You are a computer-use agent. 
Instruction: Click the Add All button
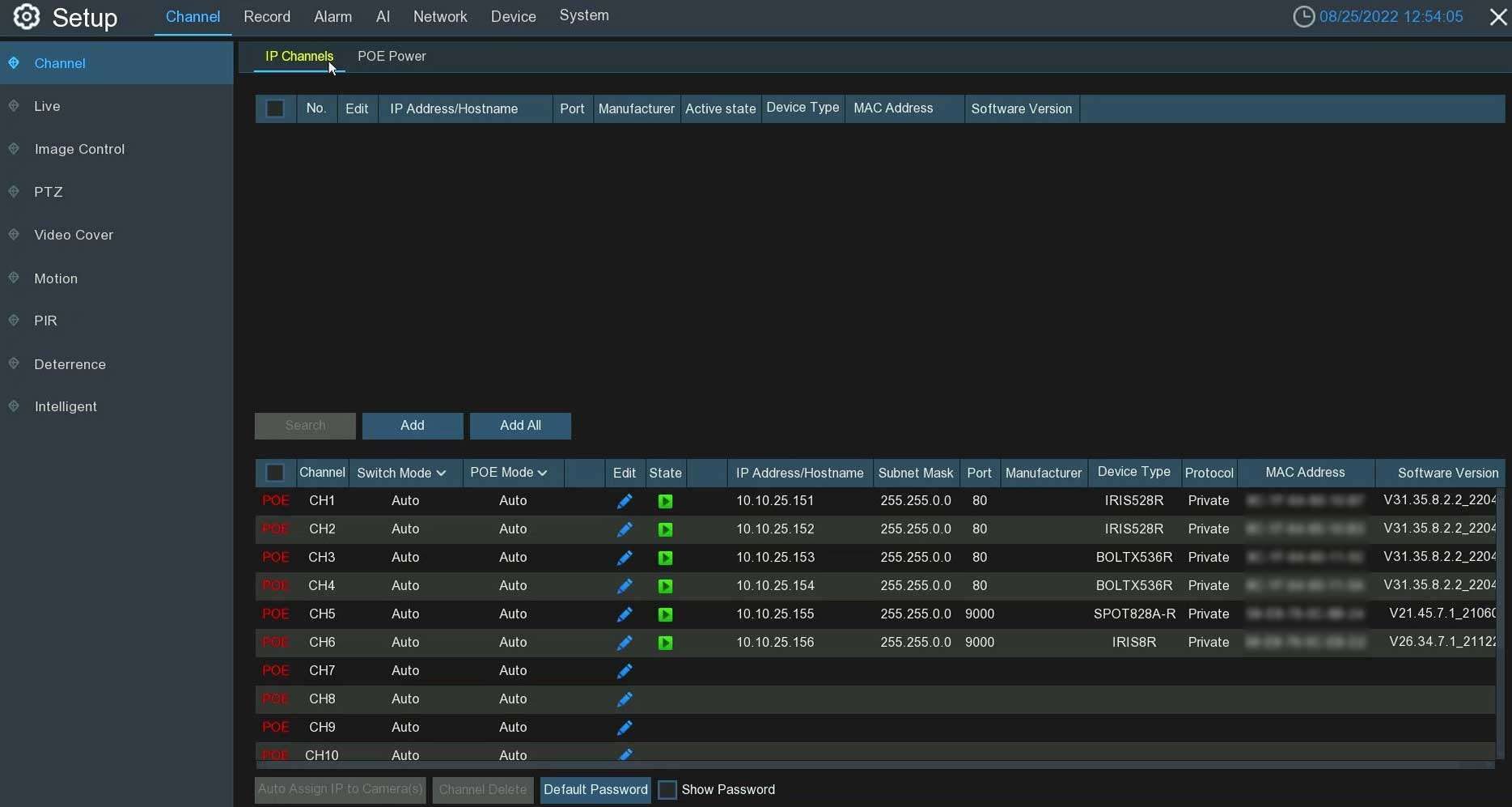click(520, 425)
